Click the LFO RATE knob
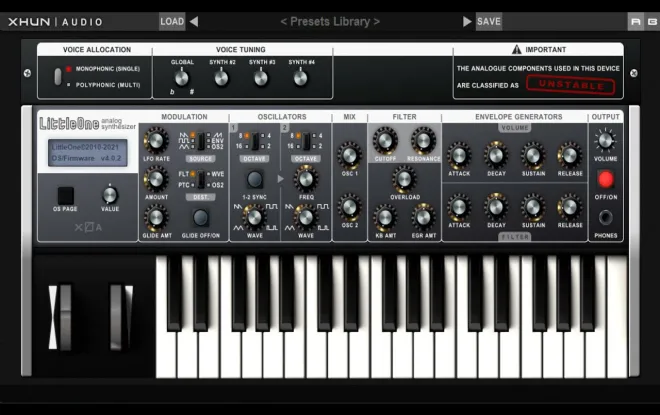 point(156,141)
